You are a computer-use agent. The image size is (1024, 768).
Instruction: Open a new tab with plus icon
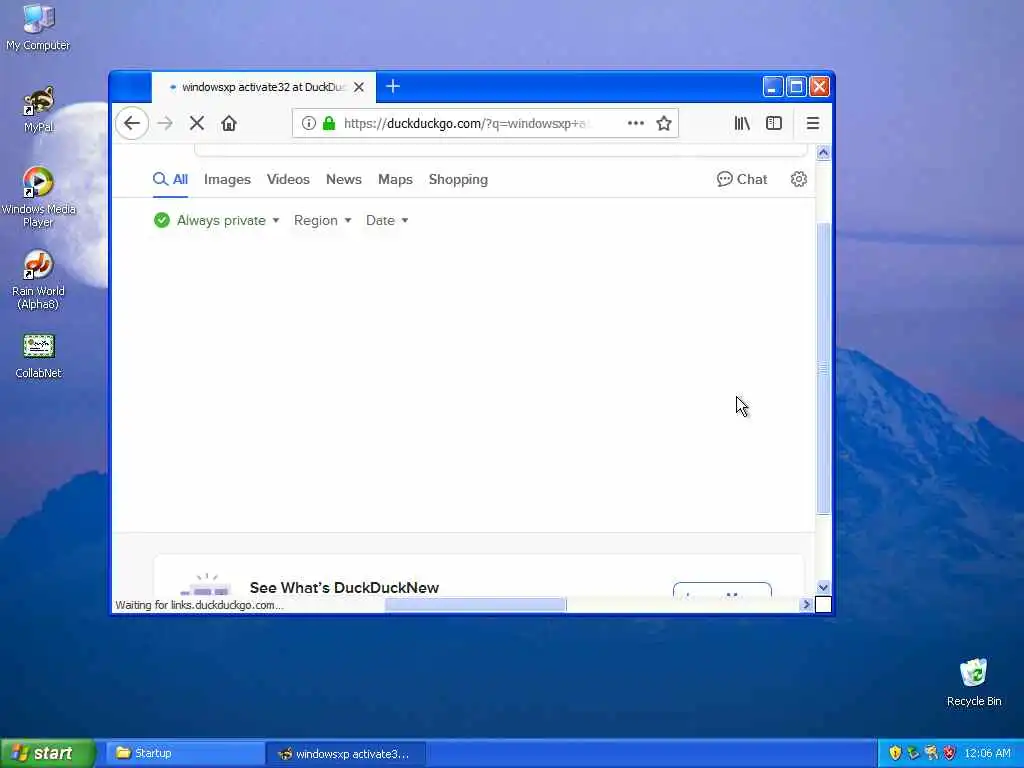[x=392, y=86]
